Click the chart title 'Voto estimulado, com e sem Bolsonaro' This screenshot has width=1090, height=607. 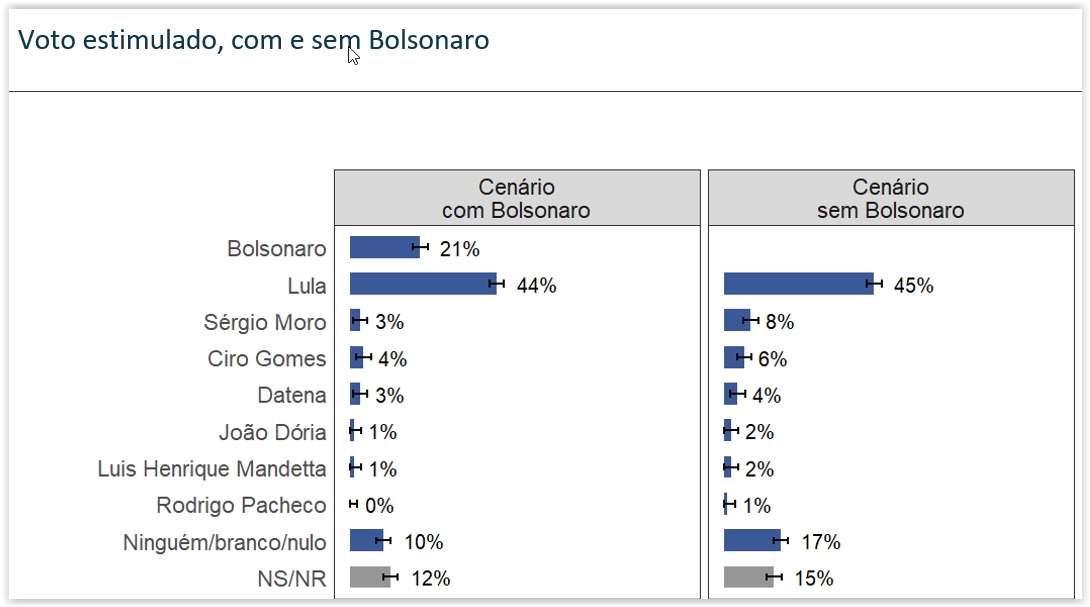(254, 41)
